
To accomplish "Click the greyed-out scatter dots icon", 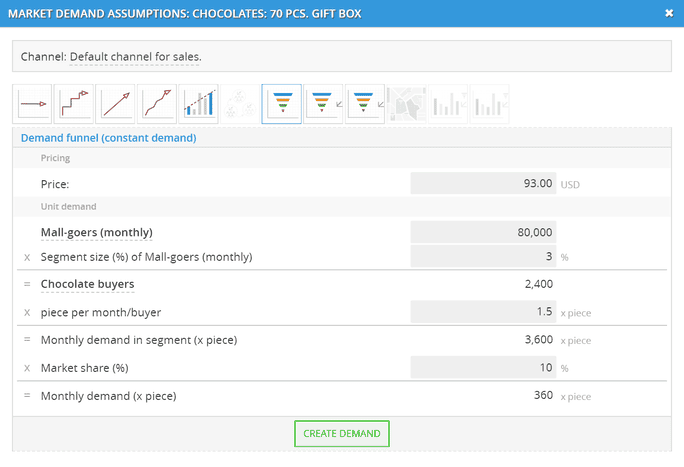I will tap(240, 103).
